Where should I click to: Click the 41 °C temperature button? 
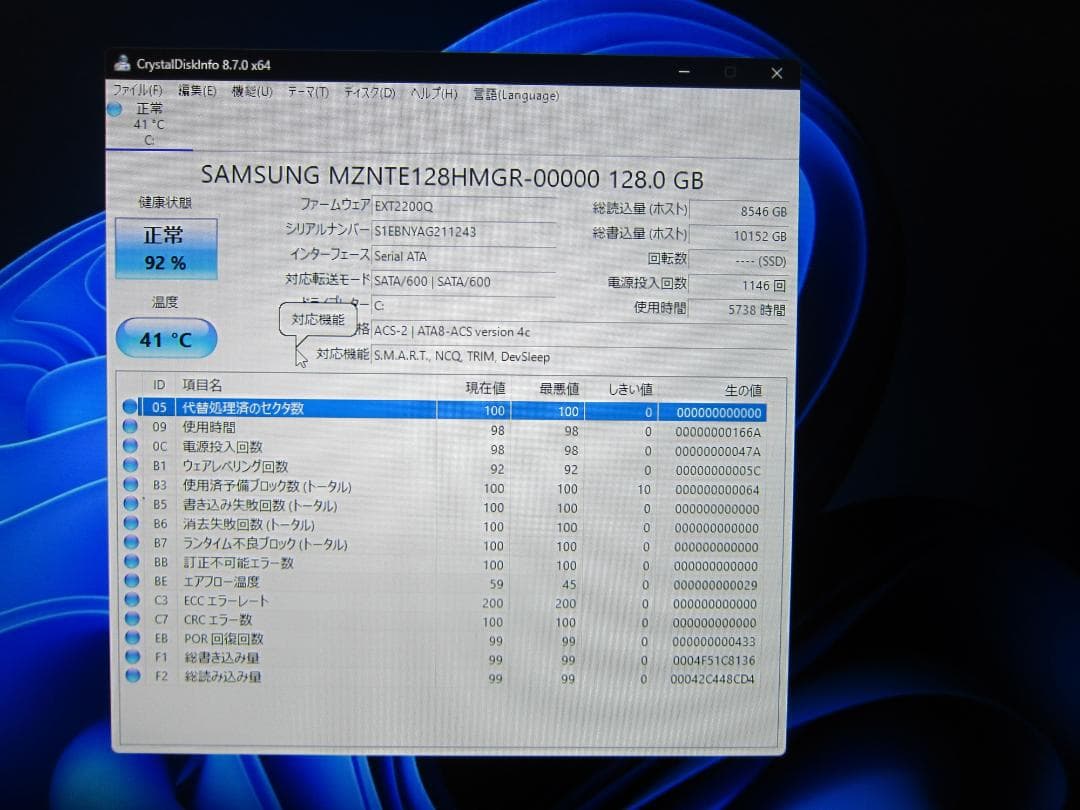(x=166, y=338)
